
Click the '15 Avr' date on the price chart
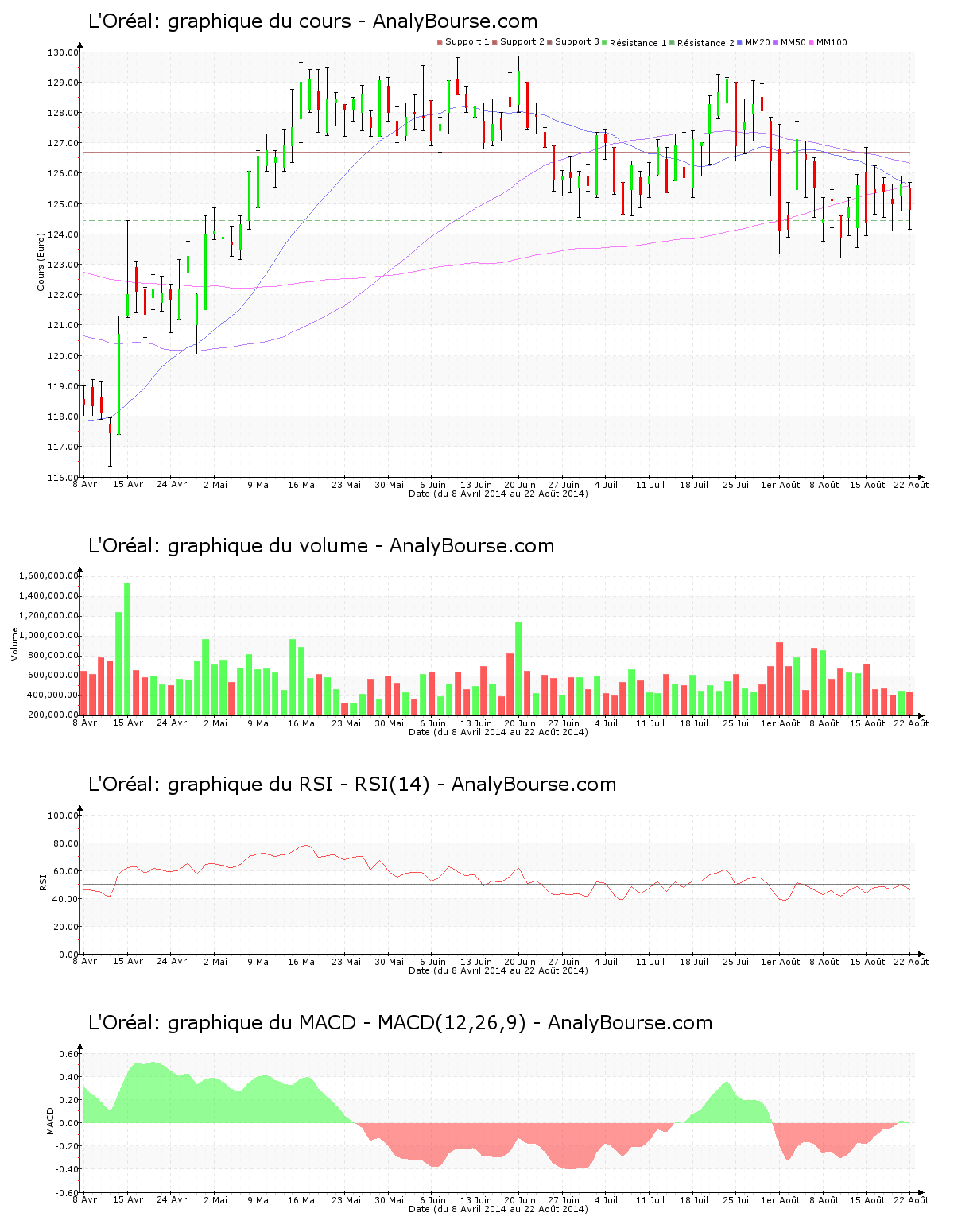coord(128,485)
